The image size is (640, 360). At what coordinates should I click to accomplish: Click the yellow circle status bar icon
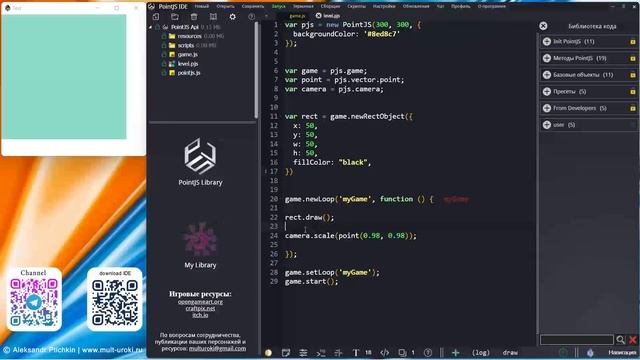pos(268,353)
